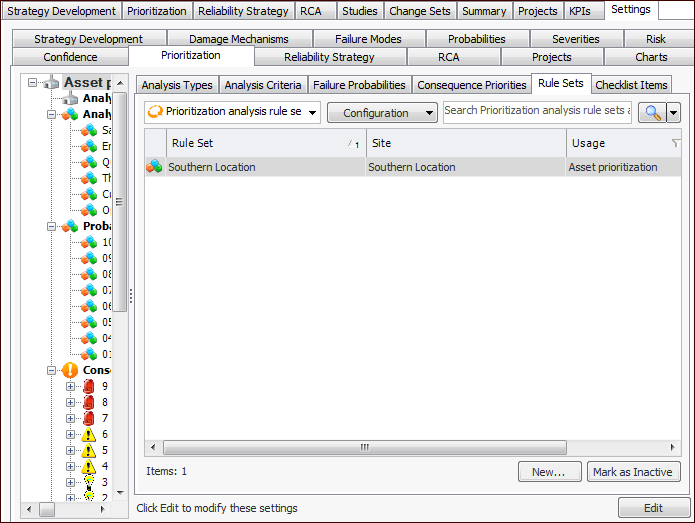The image size is (695, 523).
Task: Select the Asset prioritization usage cell
Action: coord(624,167)
